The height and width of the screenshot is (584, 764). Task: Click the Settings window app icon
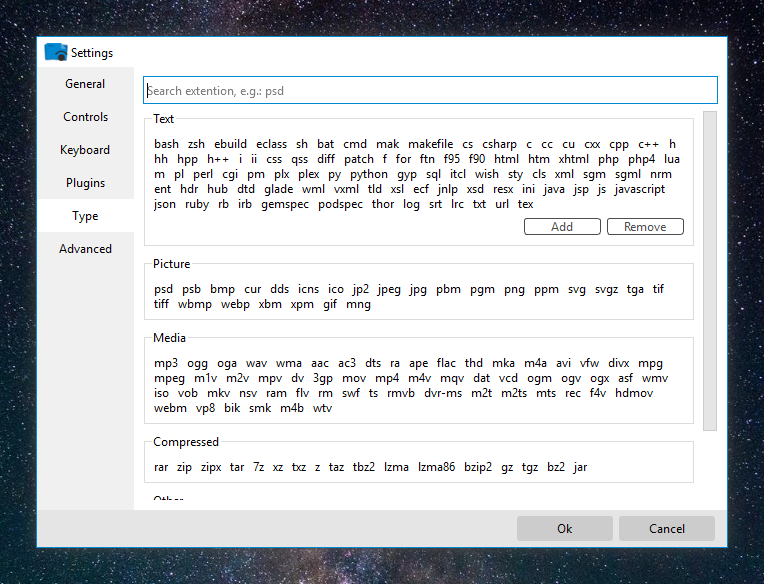pyautogui.click(x=56, y=52)
